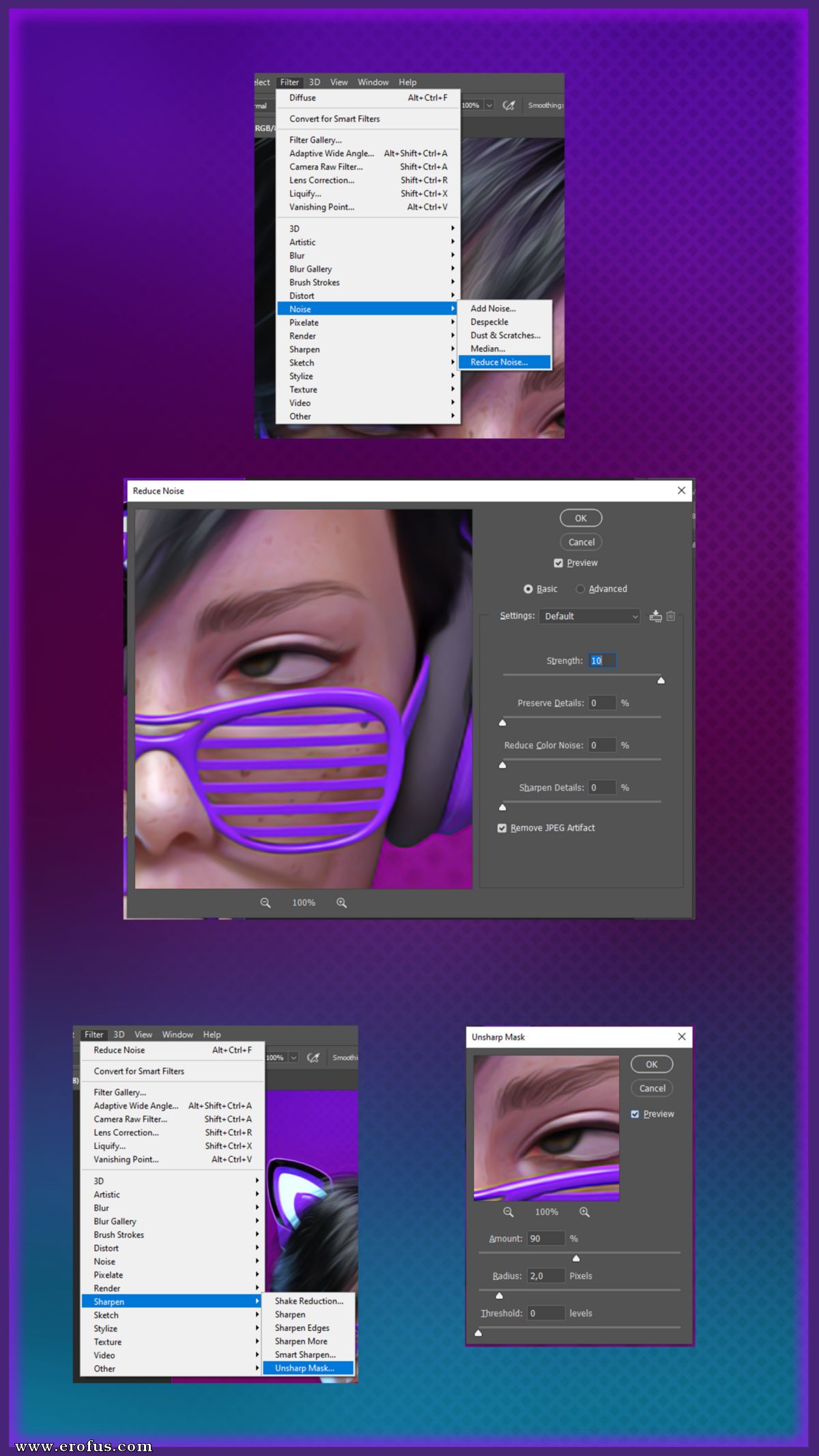Choose Median... from the Noise submenu
The height and width of the screenshot is (1456, 819).
point(504,349)
